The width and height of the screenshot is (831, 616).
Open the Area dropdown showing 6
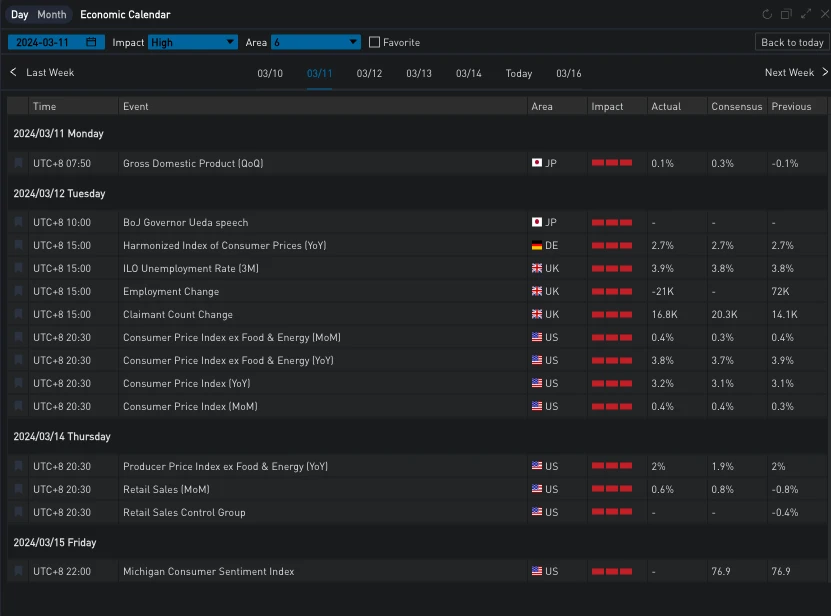pos(315,42)
